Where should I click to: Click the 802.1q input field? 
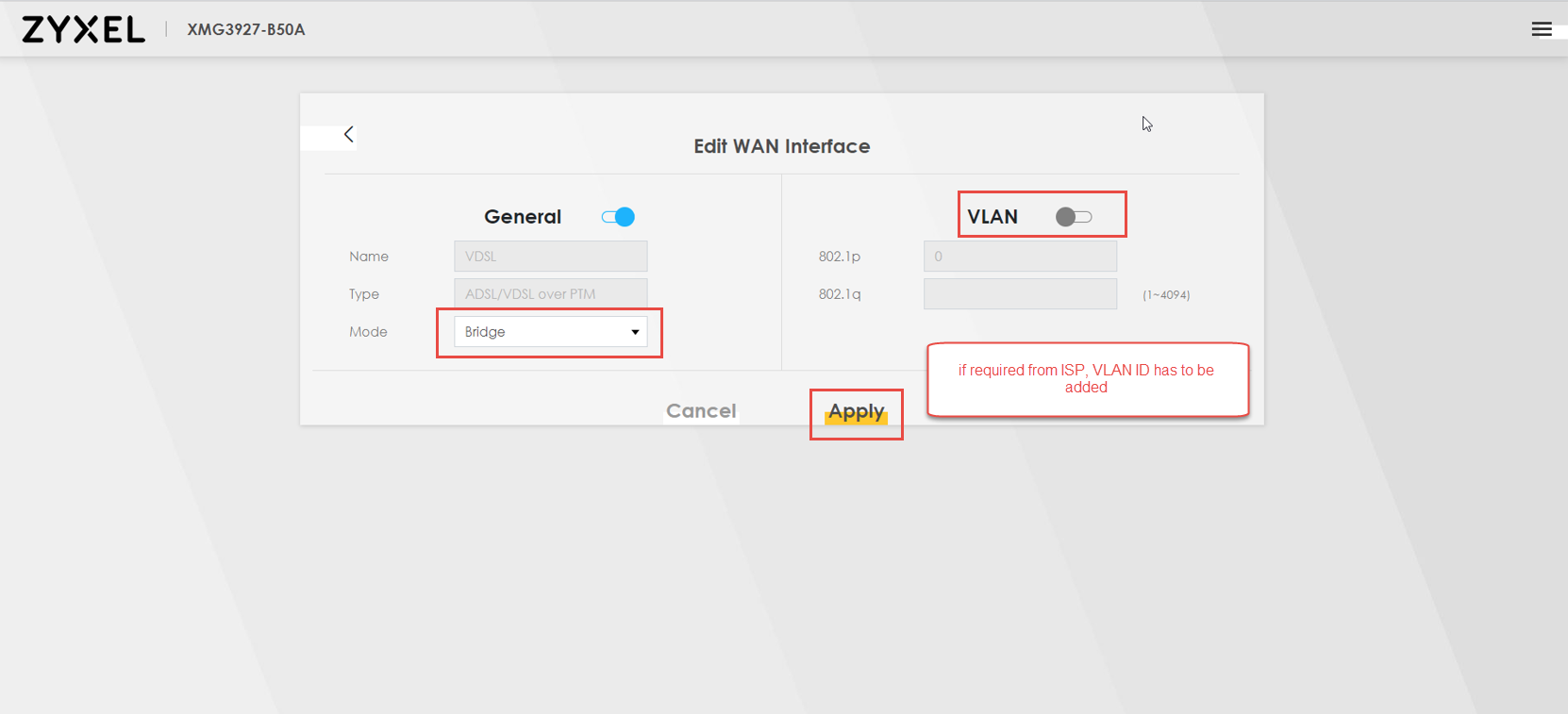[1021, 294]
